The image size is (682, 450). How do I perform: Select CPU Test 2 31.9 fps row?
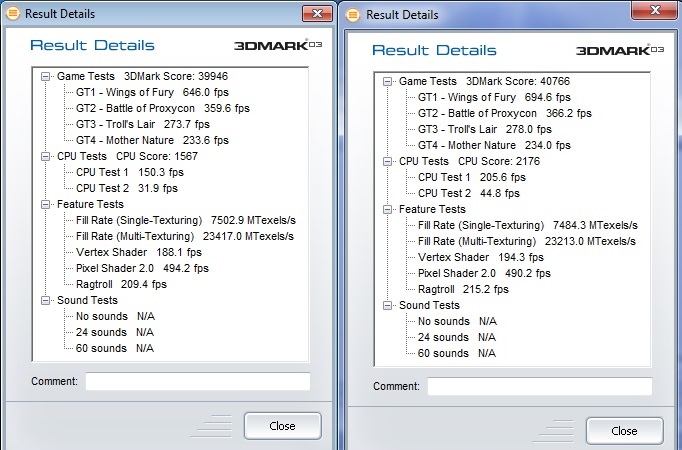click(x=127, y=188)
